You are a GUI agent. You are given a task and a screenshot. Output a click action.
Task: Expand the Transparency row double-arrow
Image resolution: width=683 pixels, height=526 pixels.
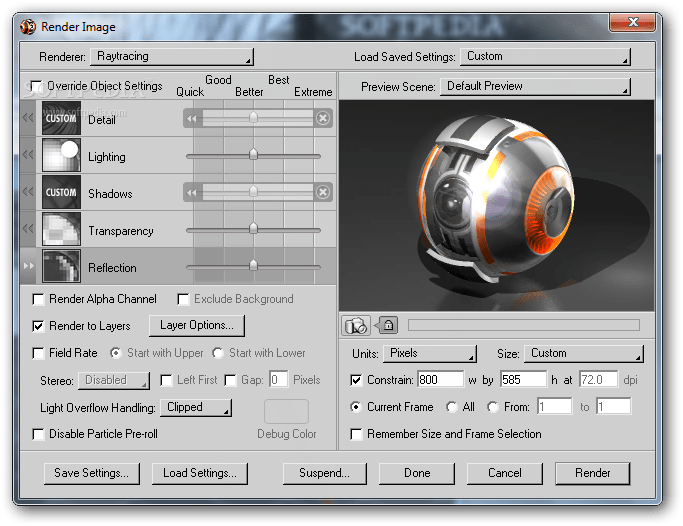tap(28, 229)
